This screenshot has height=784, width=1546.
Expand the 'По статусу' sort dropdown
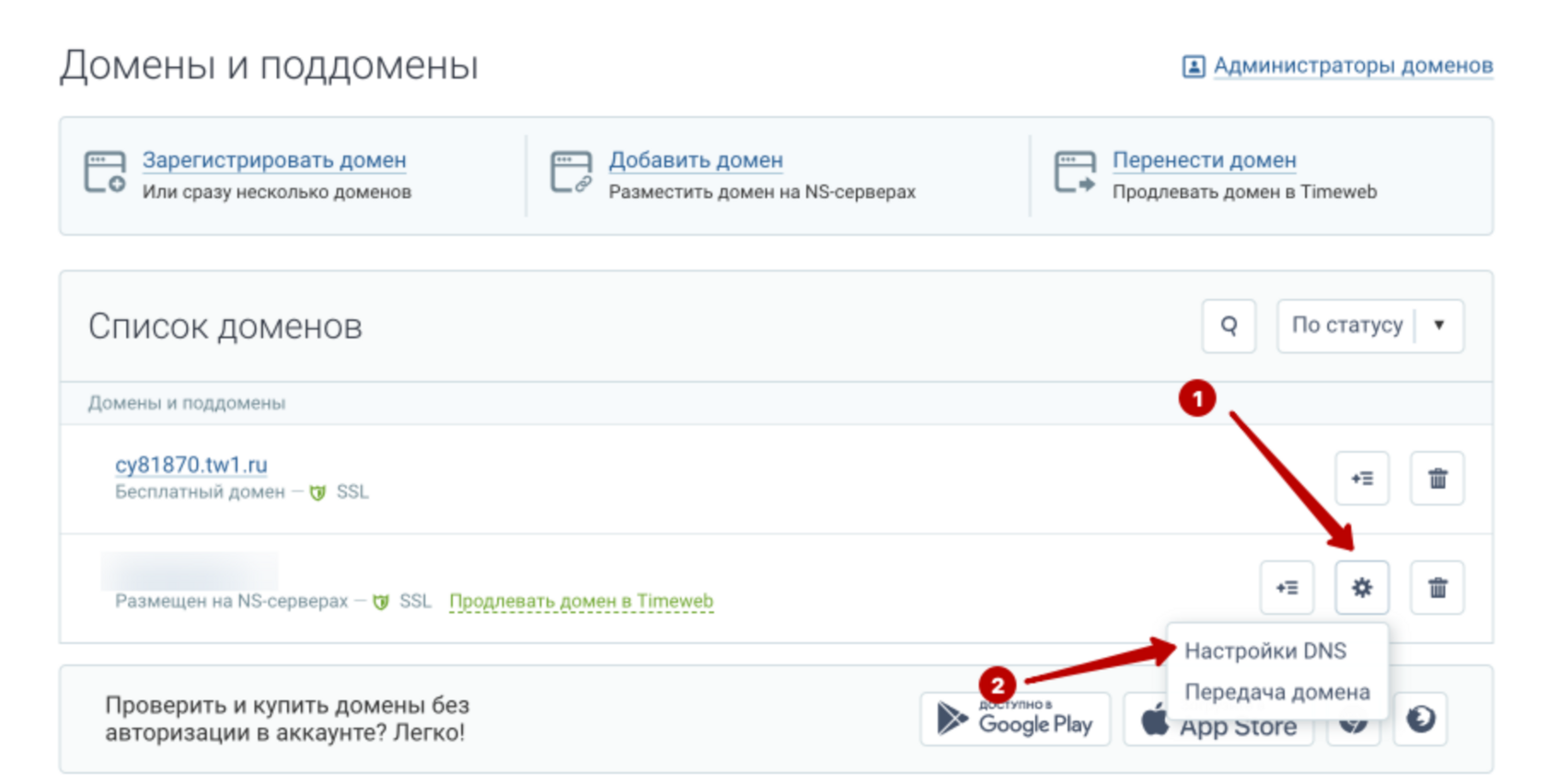pyautogui.click(x=1346, y=326)
